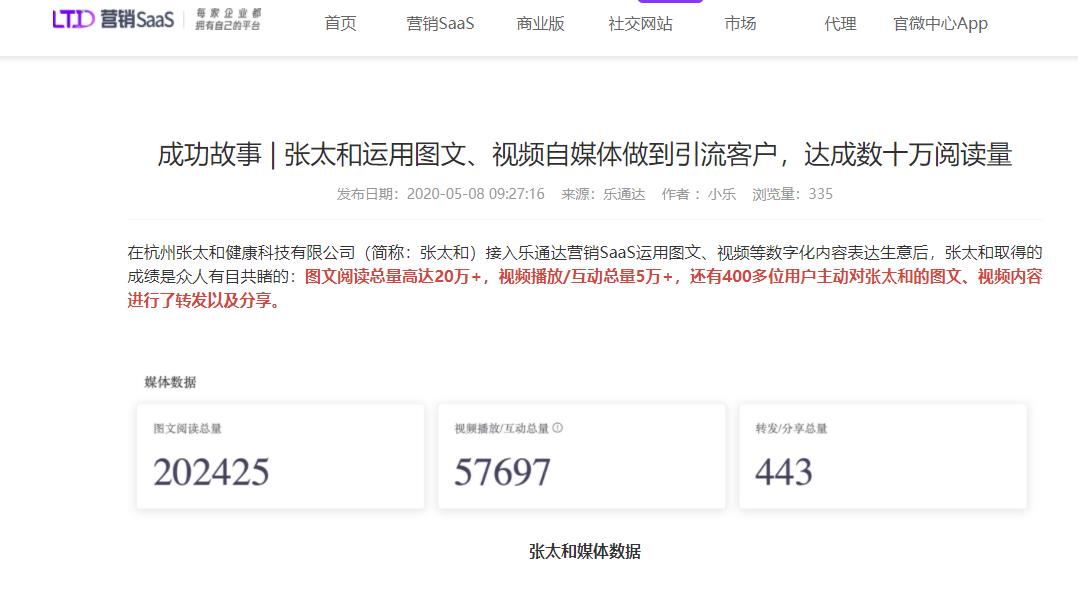
Task: Click the source text 来源：乐通达
Action: click(603, 194)
